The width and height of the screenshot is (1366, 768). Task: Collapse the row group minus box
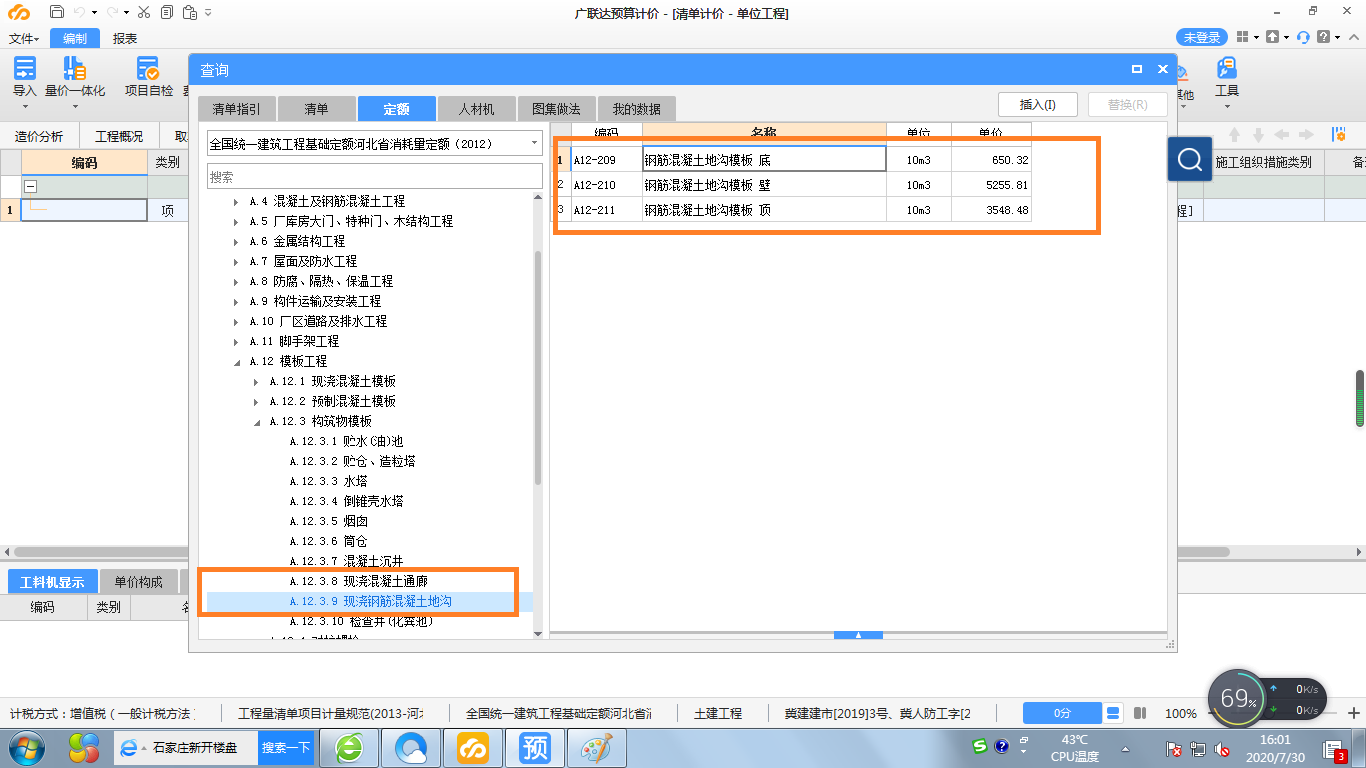[30, 187]
